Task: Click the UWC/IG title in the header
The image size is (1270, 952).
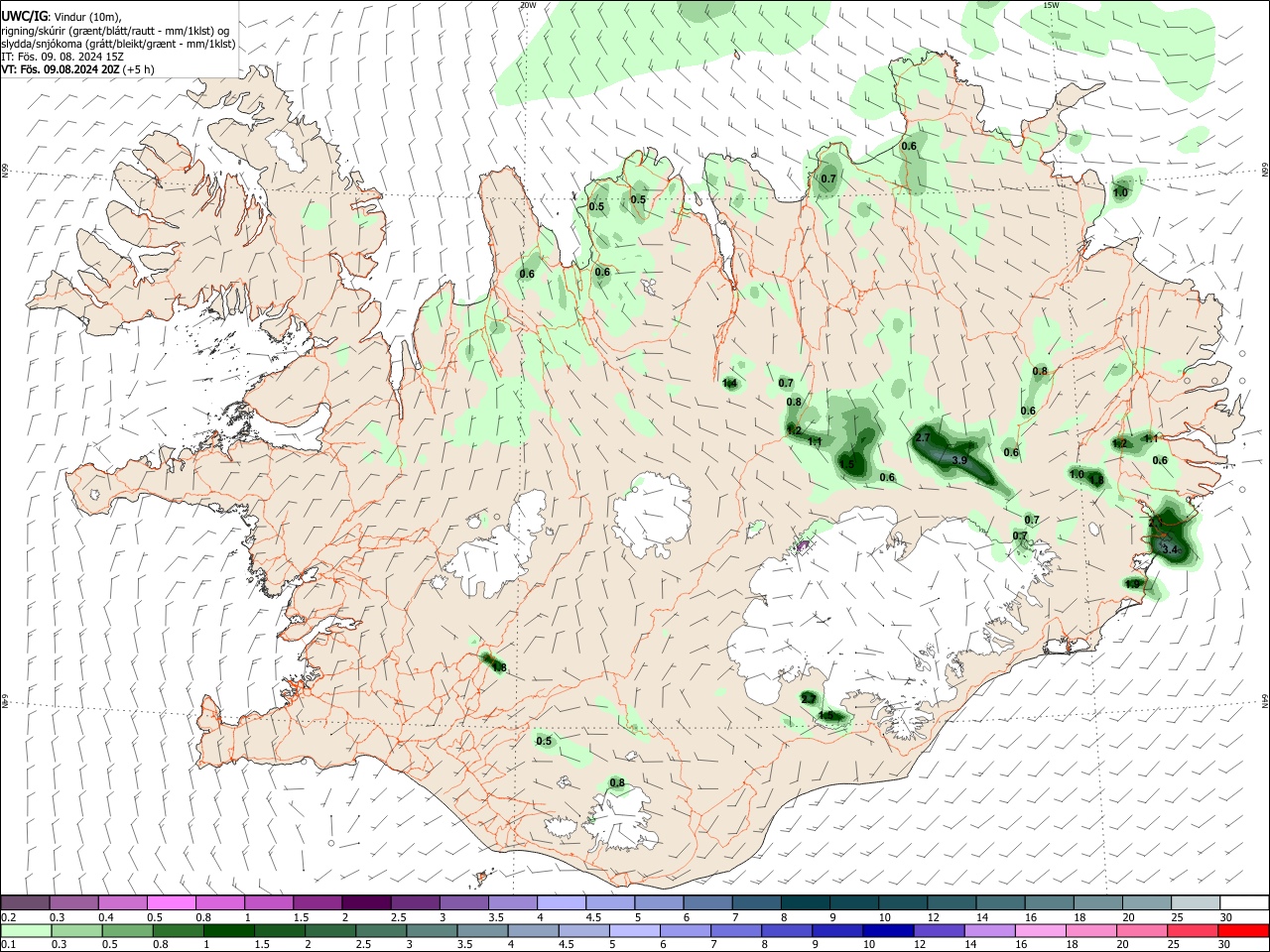Action: pyautogui.click(x=24, y=16)
